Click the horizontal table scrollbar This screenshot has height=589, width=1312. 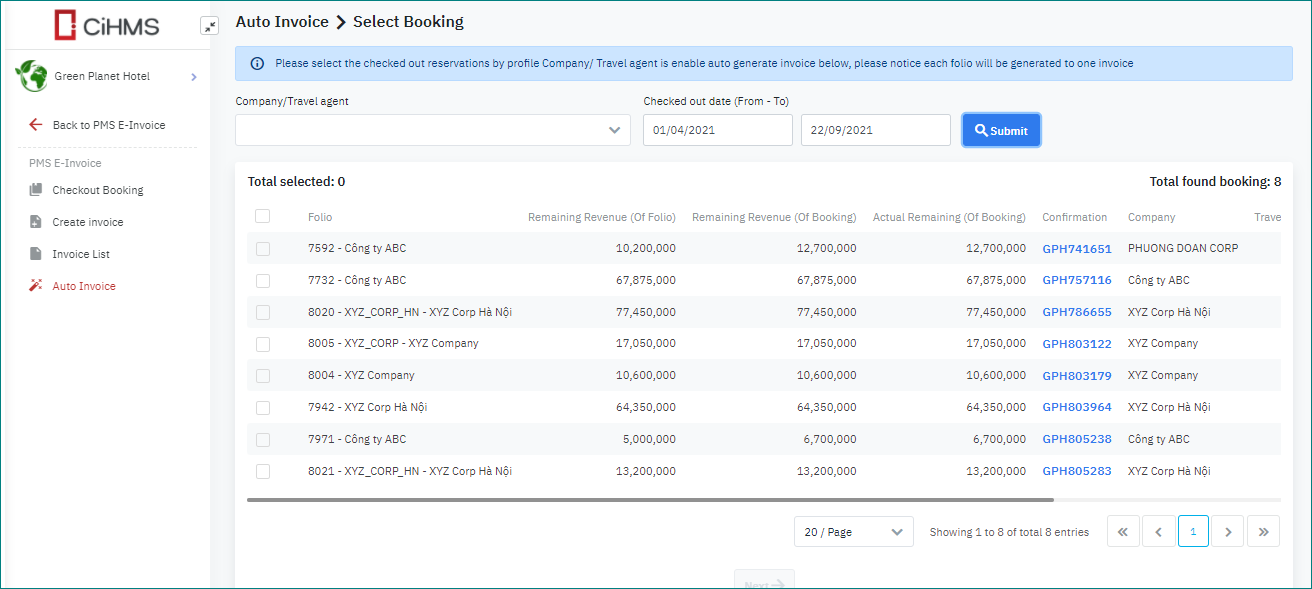650,499
